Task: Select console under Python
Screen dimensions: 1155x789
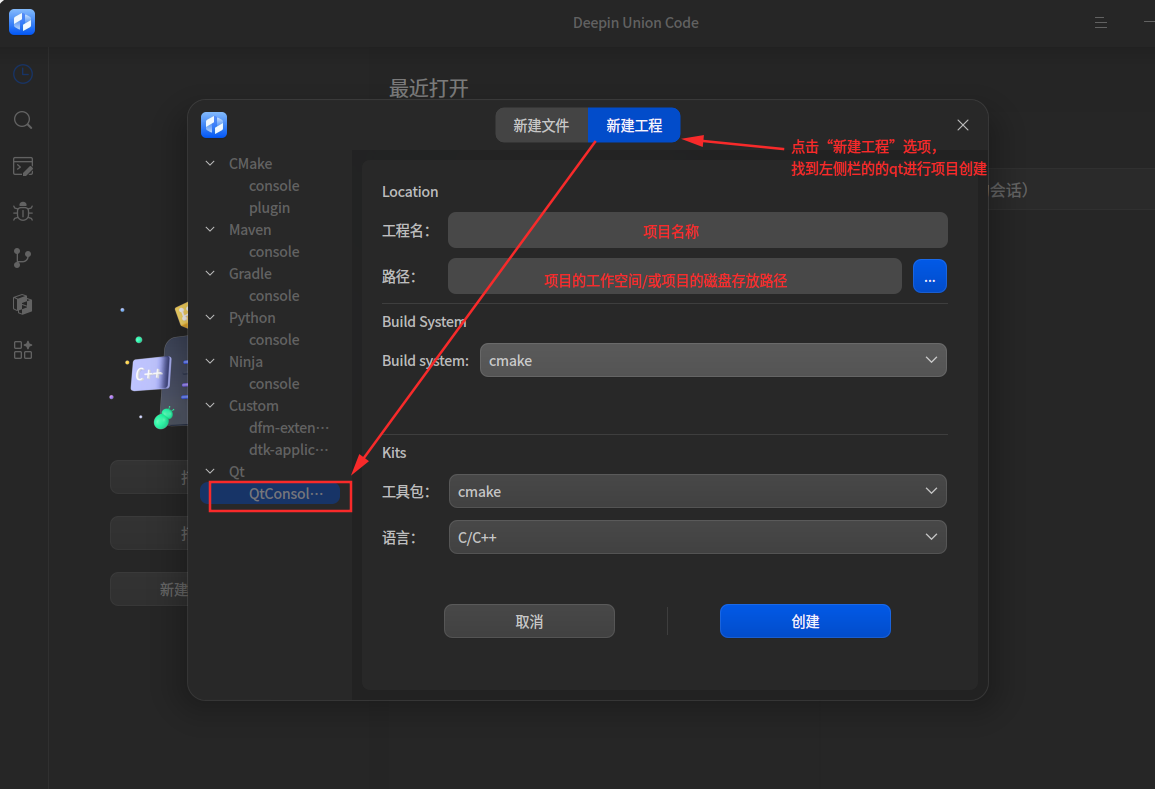Action: pyautogui.click(x=274, y=340)
